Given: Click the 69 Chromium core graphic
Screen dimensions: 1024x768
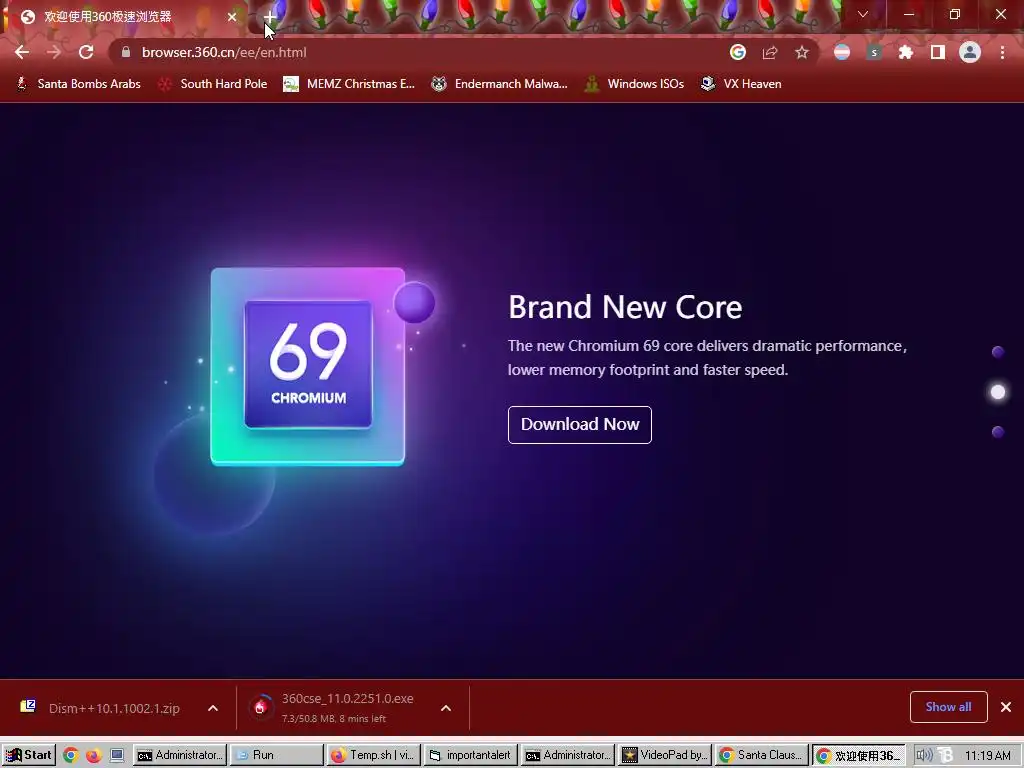Looking at the screenshot, I should 308,364.
